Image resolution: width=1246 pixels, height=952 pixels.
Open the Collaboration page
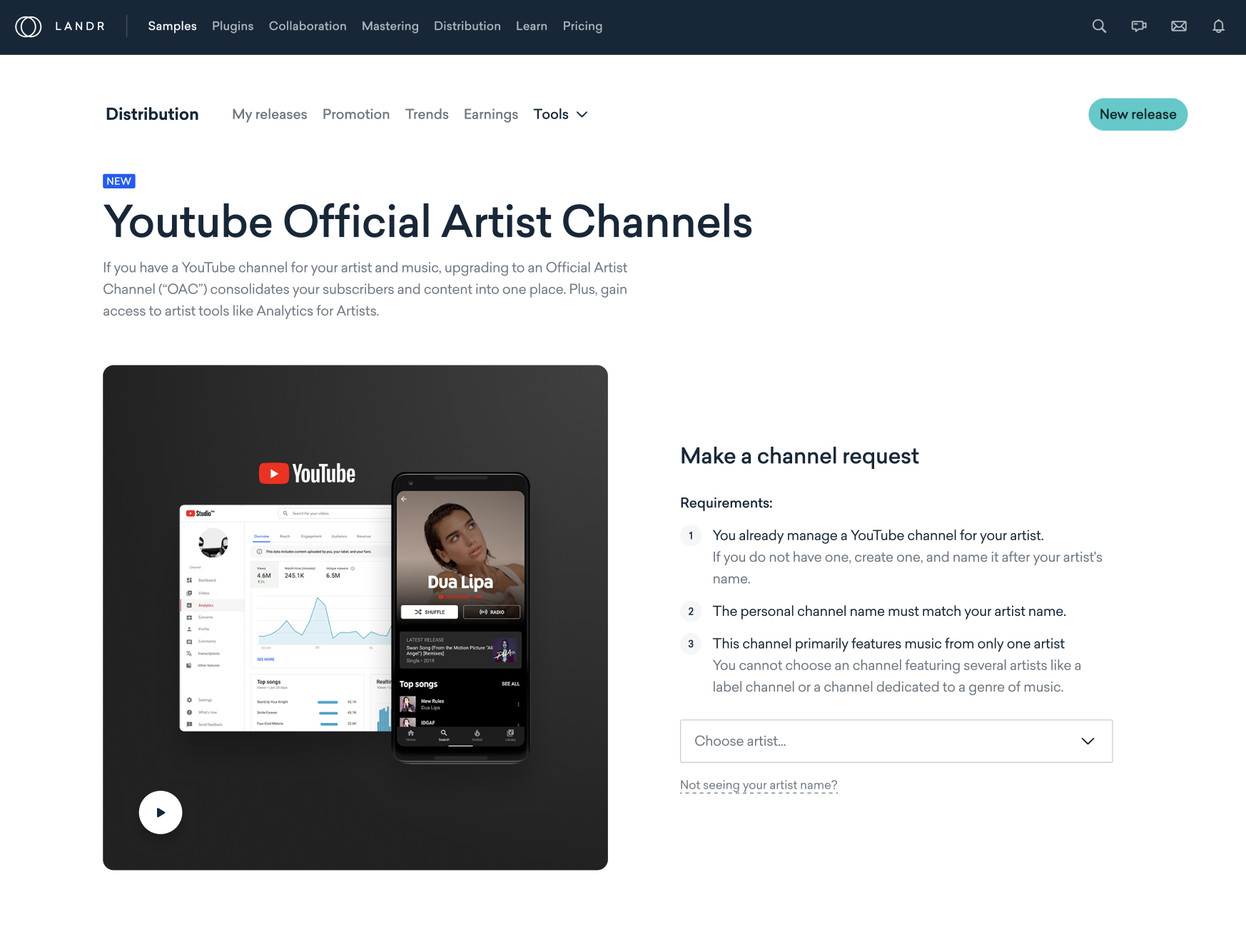(x=307, y=26)
